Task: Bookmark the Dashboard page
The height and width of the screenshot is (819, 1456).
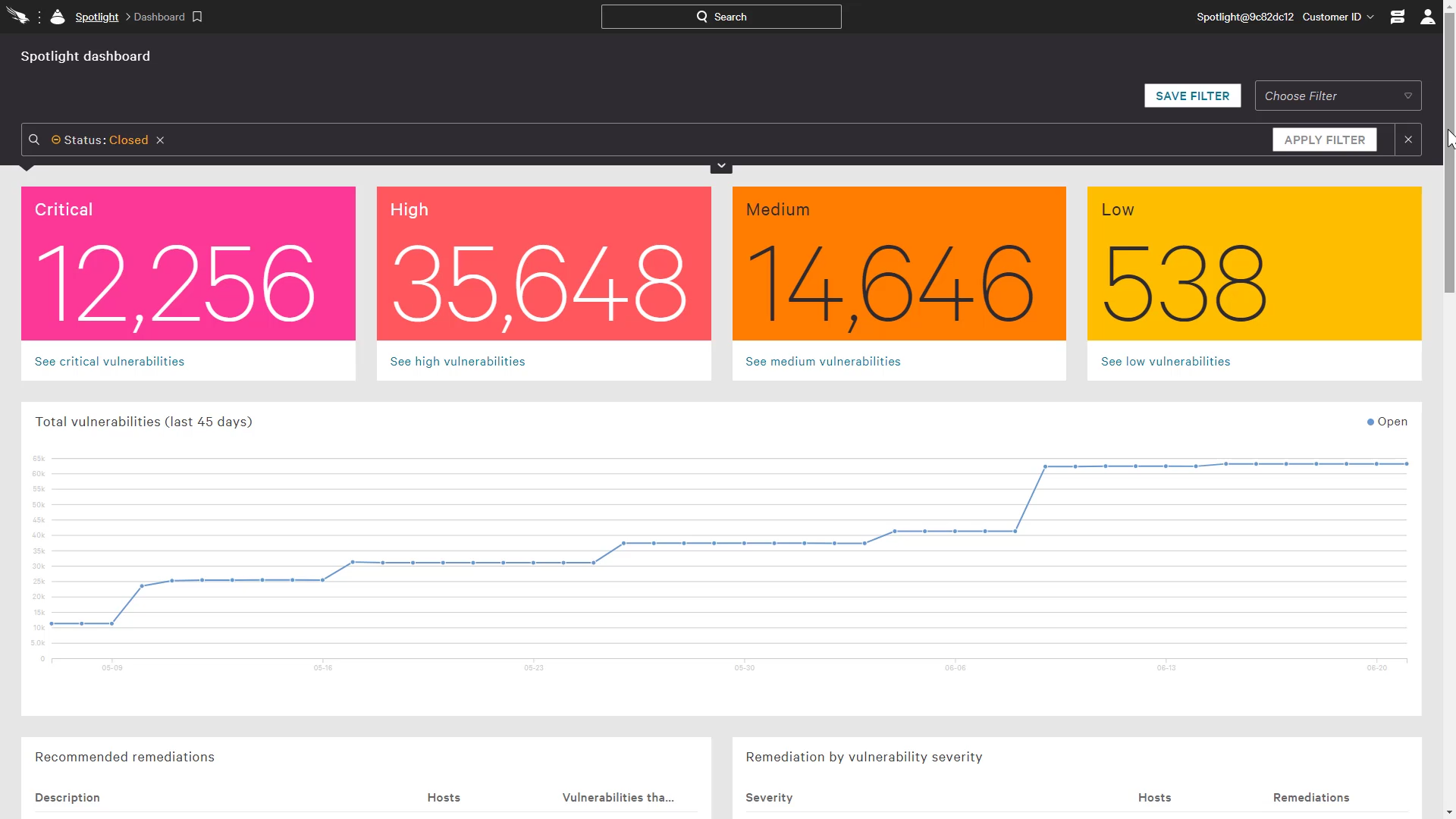Action: (197, 17)
